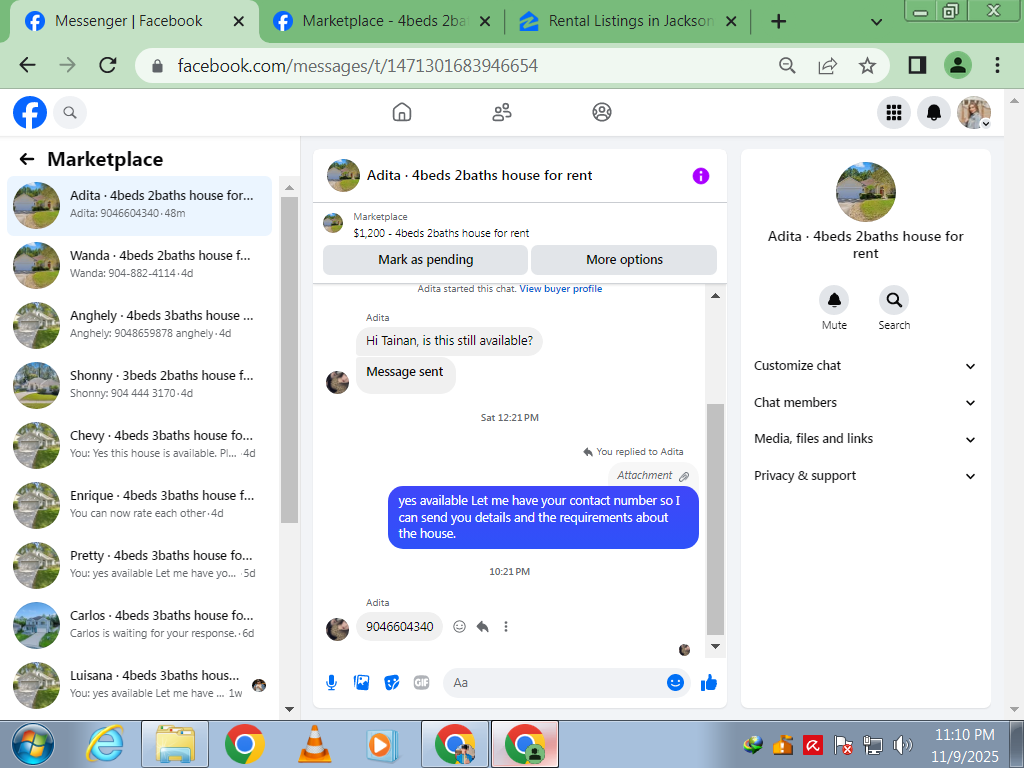The width and height of the screenshot is (1024, 768).
Task: Open the Attachment reply reference
Action: click(x=653, y=475)
